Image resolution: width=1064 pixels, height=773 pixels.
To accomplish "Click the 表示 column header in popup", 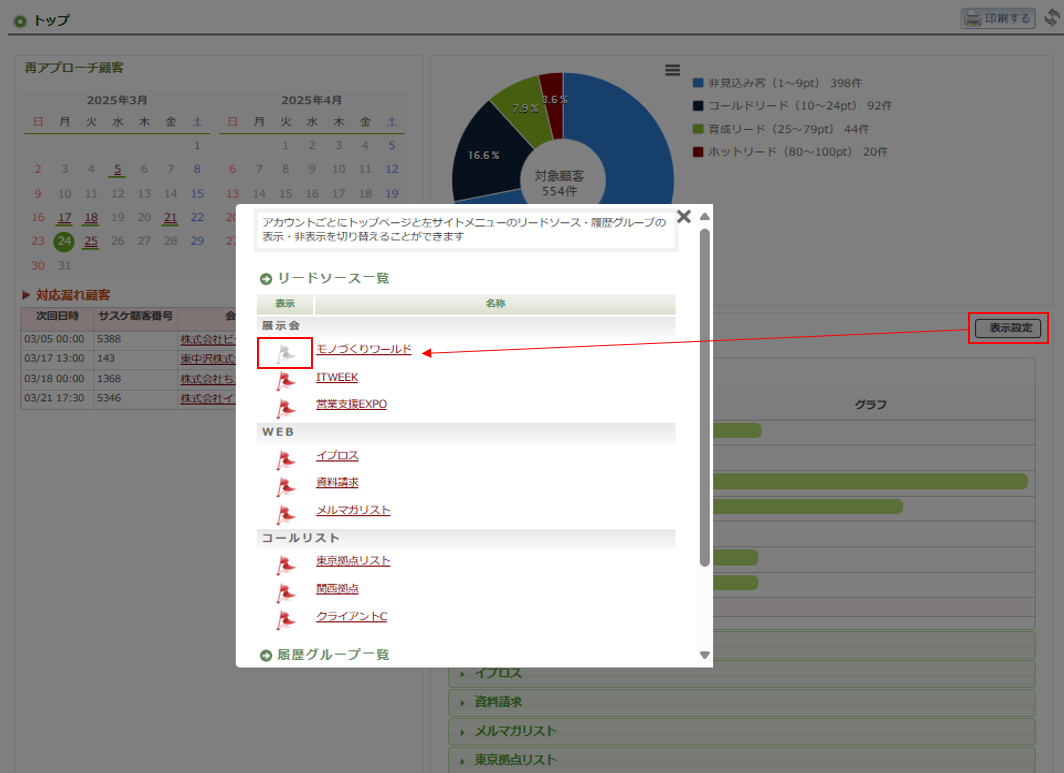I will click(x=285, y=303).
